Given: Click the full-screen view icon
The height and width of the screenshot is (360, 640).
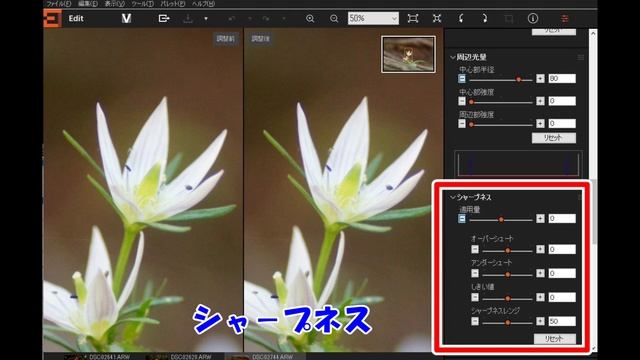Looking at the screenshot, I should tap(437, 18).
